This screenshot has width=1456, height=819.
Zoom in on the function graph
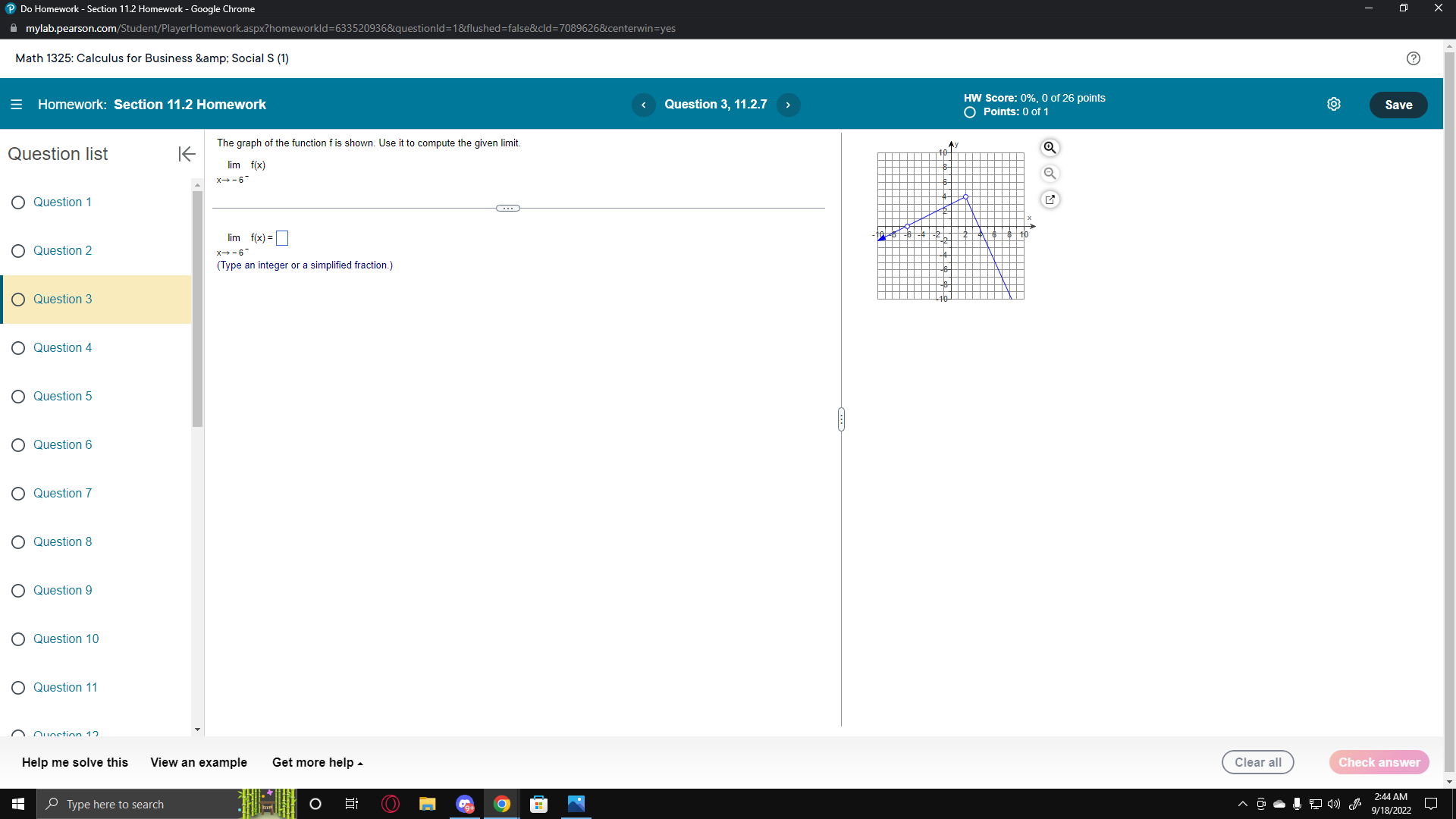click(1050, 148)
